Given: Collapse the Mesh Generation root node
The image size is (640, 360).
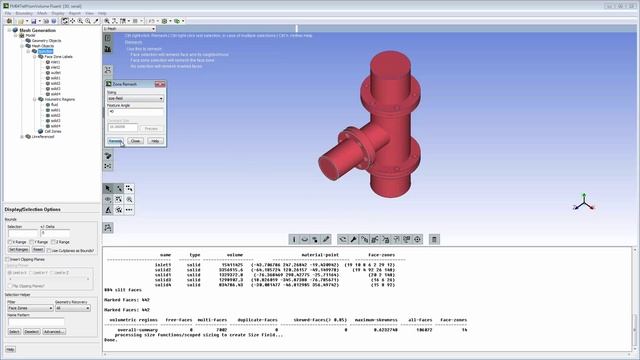Looking at the screenshot, I should click(9, 30).
